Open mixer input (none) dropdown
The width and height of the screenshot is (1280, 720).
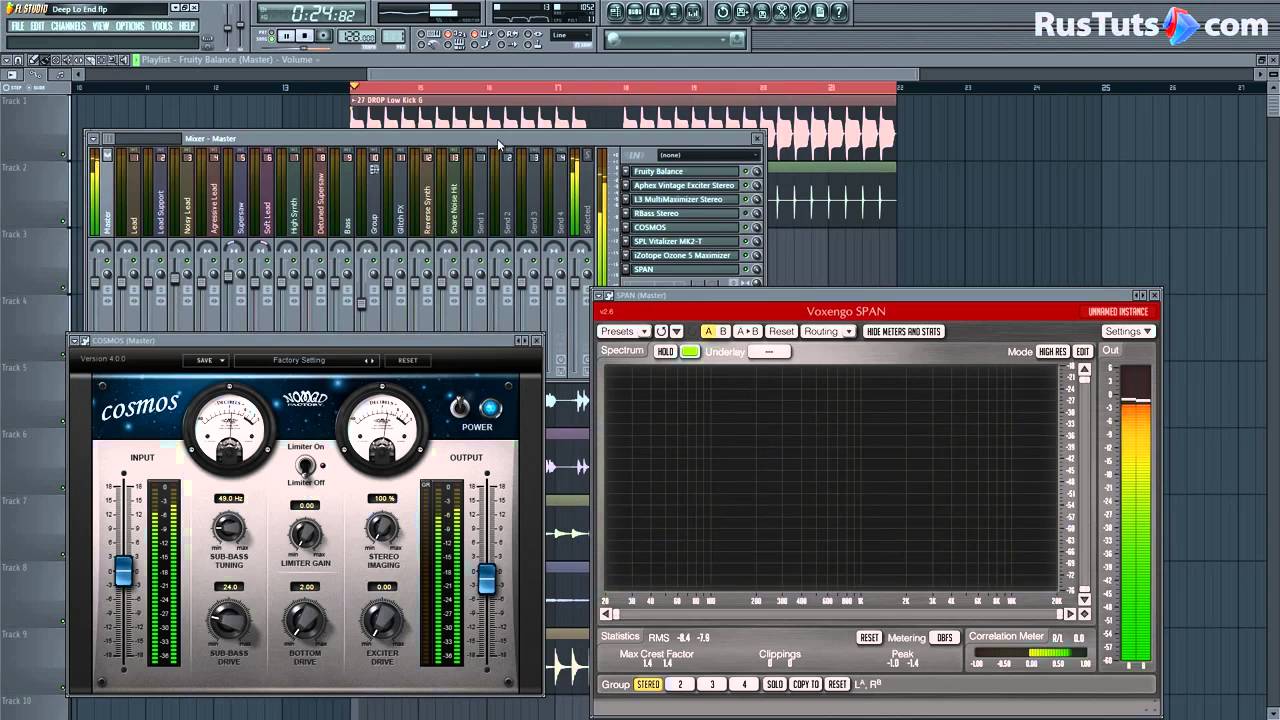click(x=708, y=155)
